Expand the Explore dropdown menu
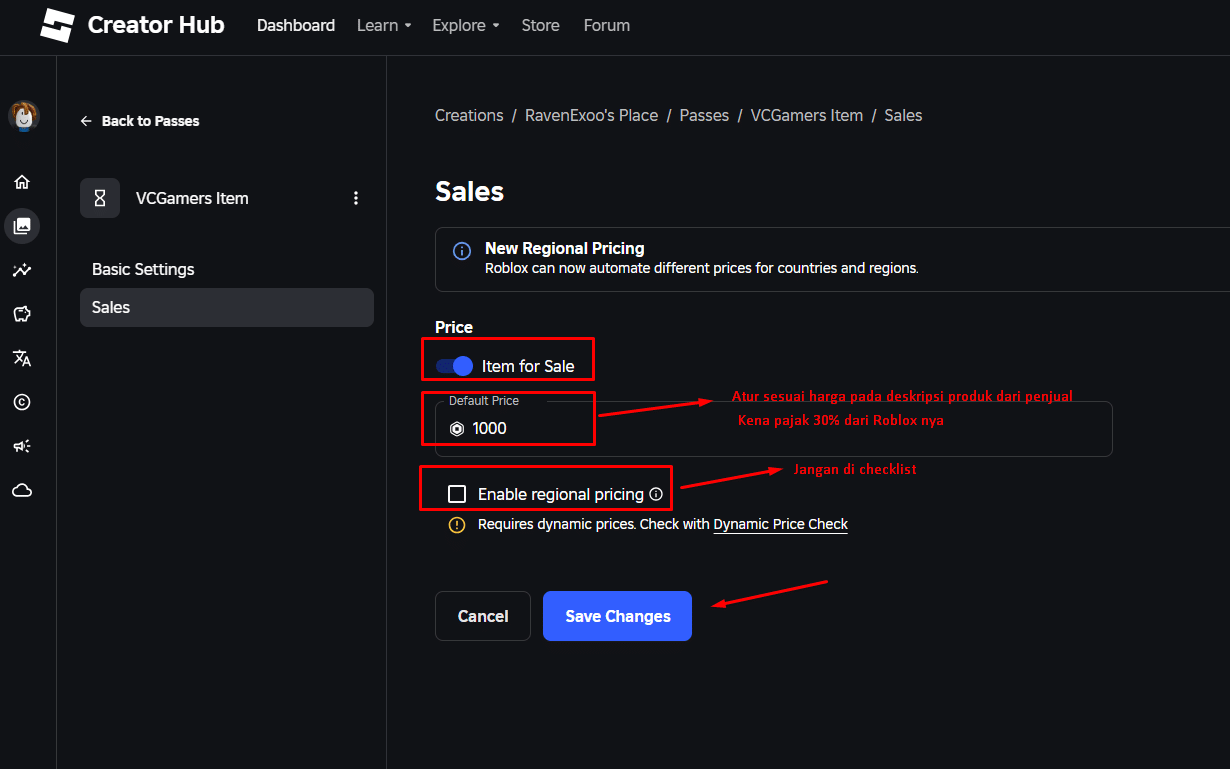The height and width of the screenshot is (769, 1230). (466, 25)
